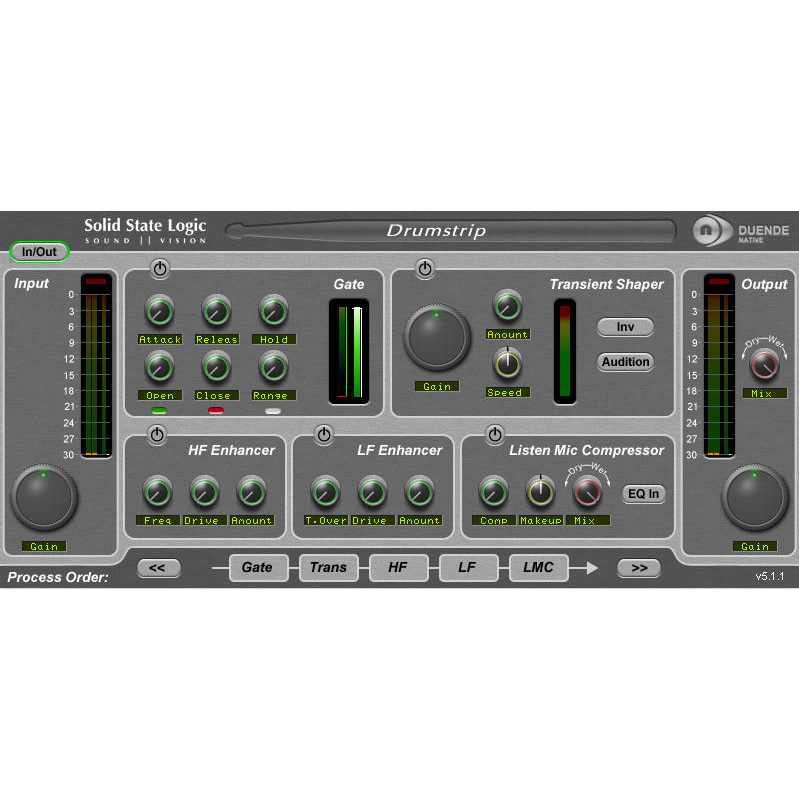Image resolution: width=799 pixels, height=799 pixels.
Task: Toggle the Transient Shaper power button
Action: (425, 269)
